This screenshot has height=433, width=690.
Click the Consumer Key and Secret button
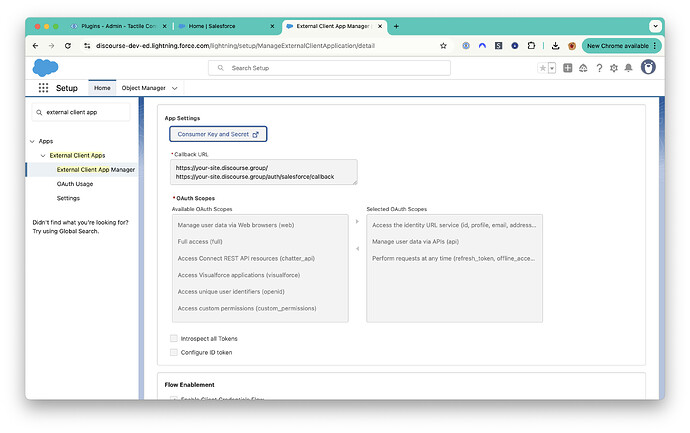(x=218, y=134)
